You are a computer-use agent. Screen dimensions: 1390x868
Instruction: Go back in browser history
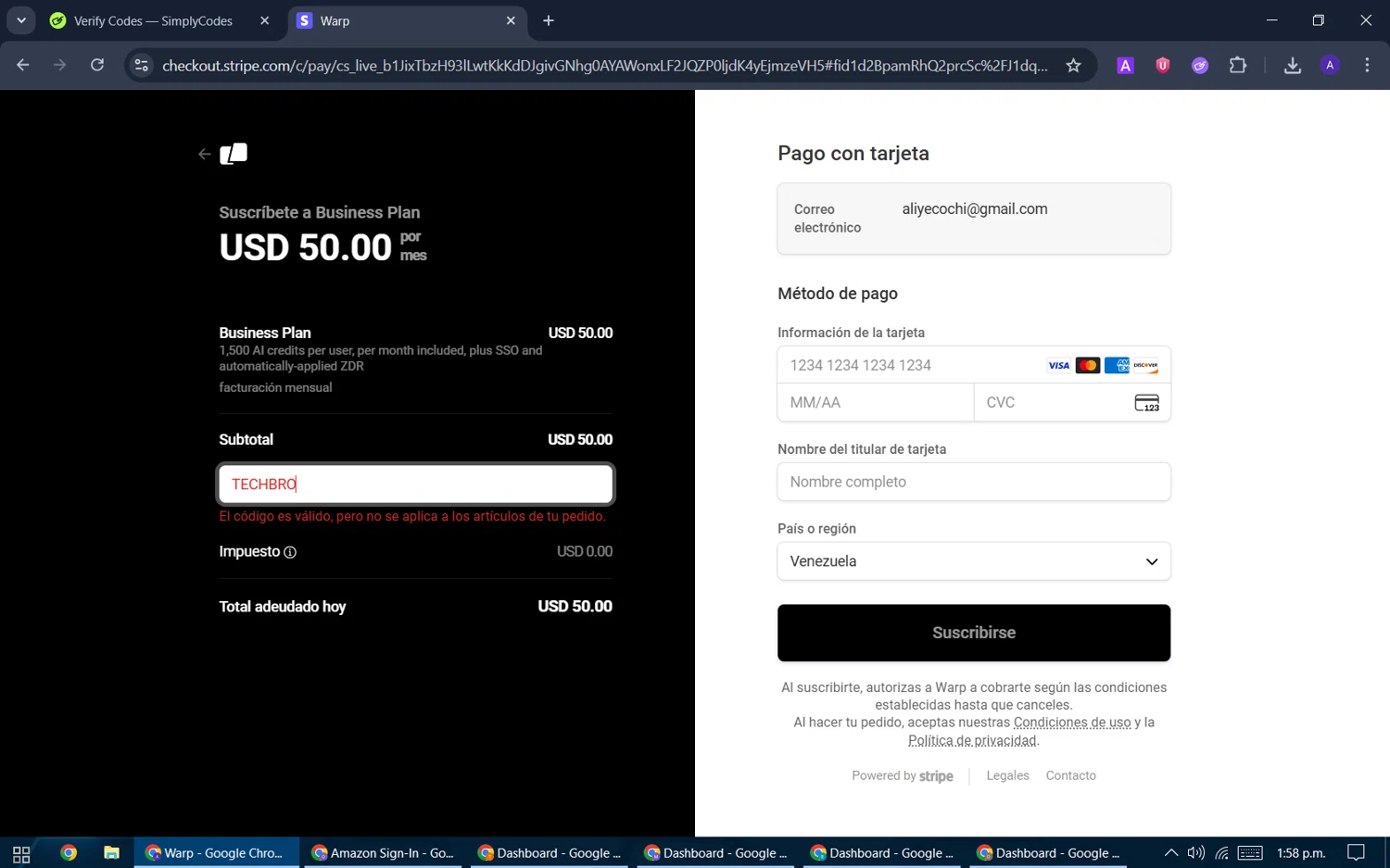click(x=23, y=65)
